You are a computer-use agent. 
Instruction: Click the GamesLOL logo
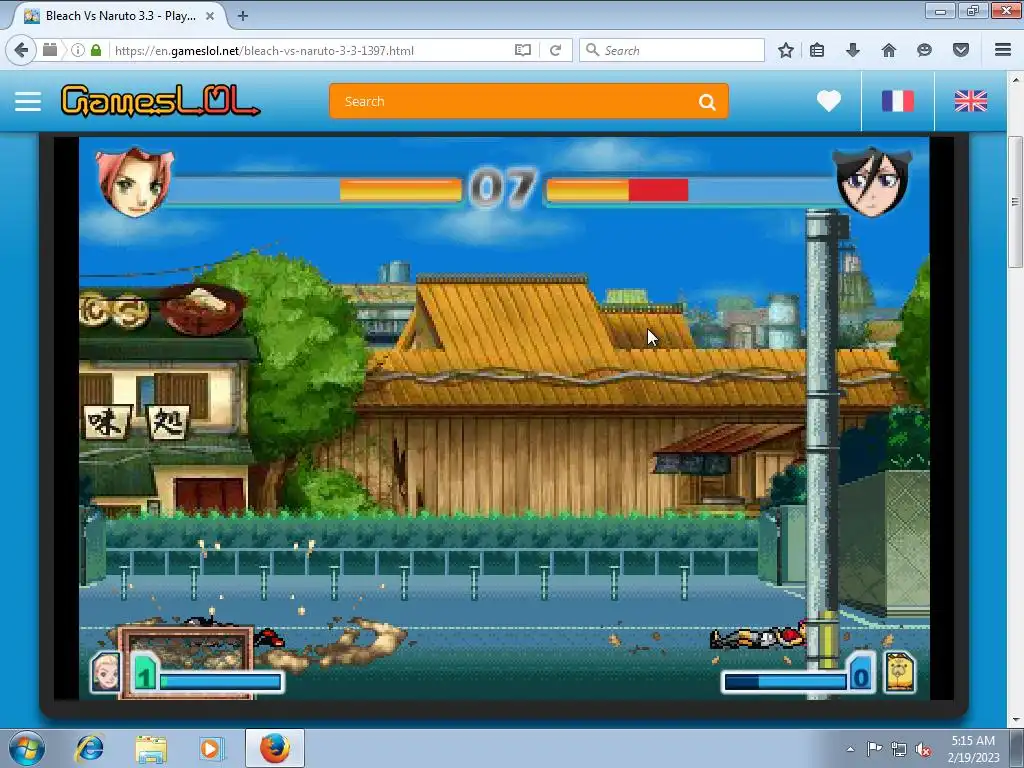coord(160,101)
